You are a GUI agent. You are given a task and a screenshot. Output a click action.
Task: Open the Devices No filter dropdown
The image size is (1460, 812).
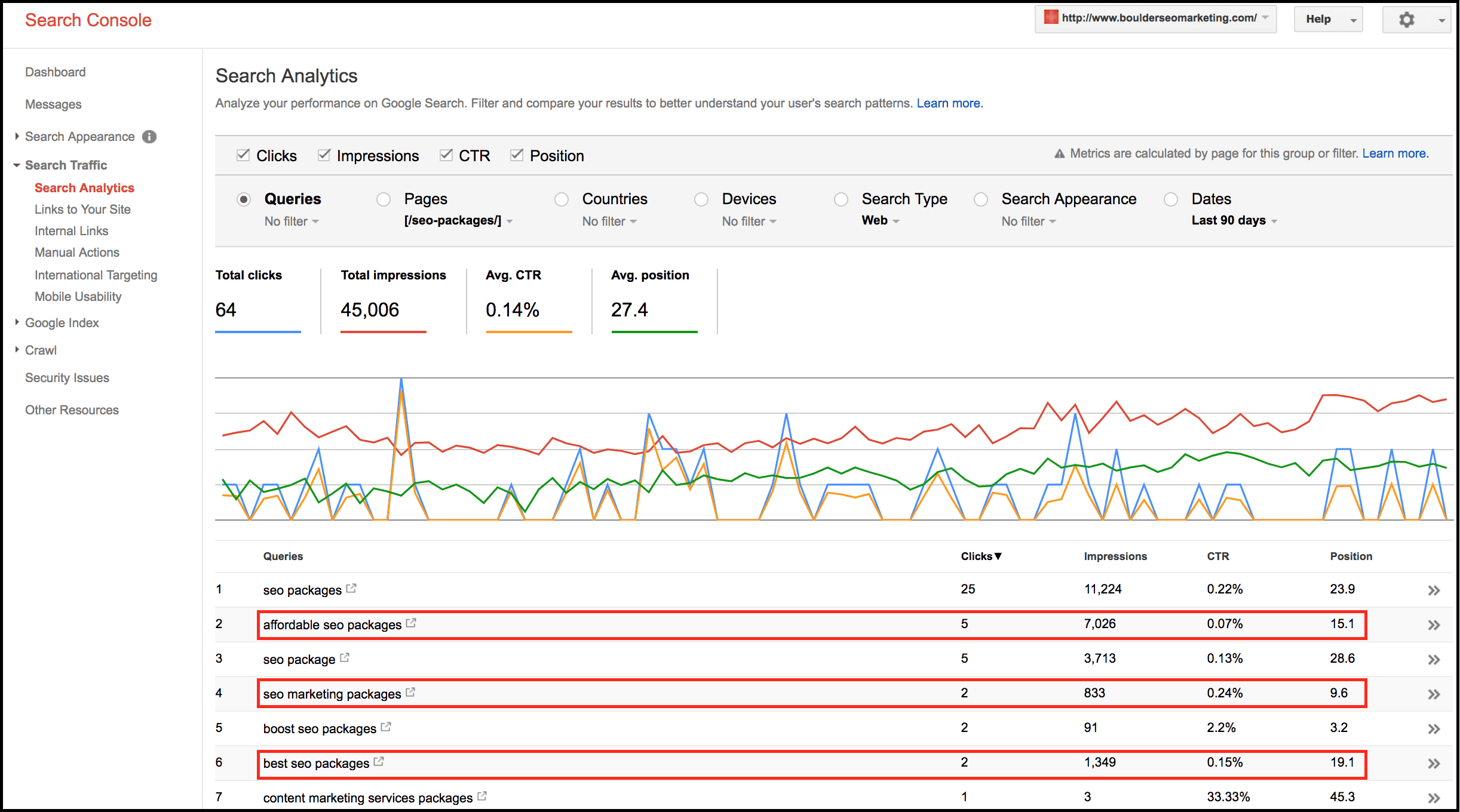(749, 222)
